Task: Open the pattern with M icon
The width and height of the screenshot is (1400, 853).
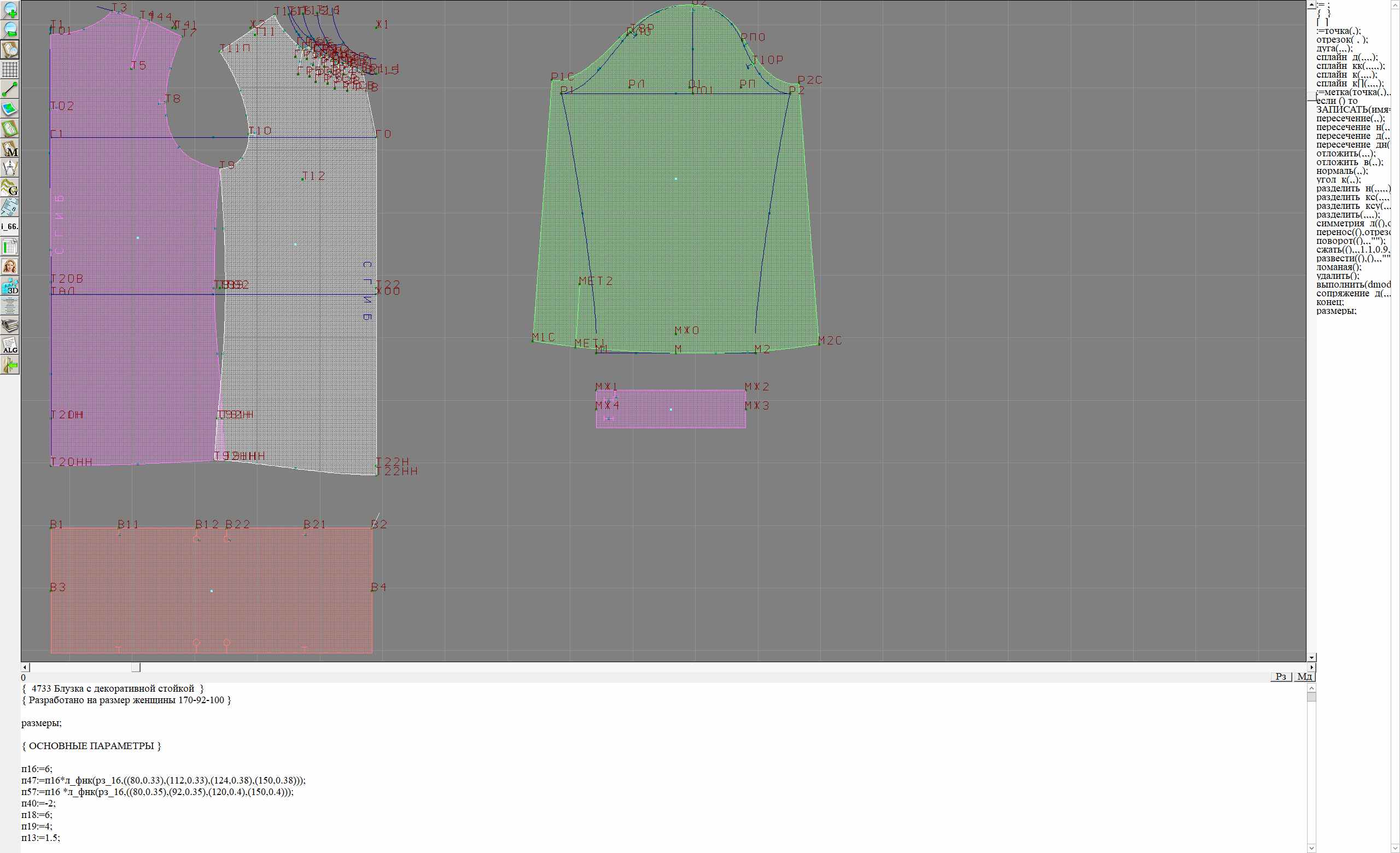Action: (10, 148)
